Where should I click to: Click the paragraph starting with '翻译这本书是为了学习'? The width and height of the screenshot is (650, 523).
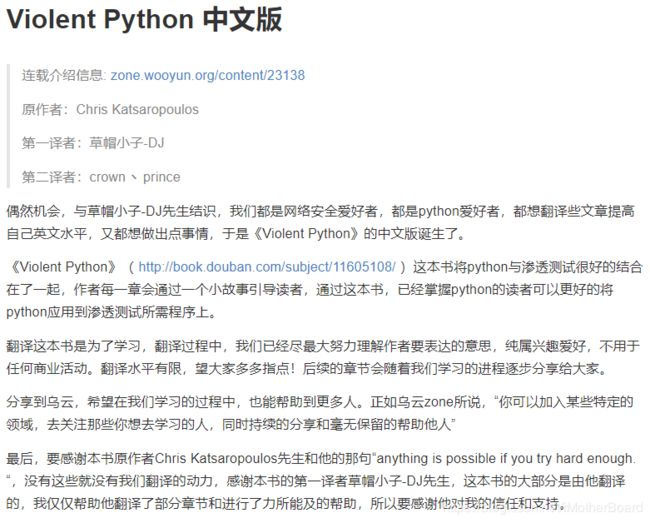pyautogui.click(x=323, y=357)
